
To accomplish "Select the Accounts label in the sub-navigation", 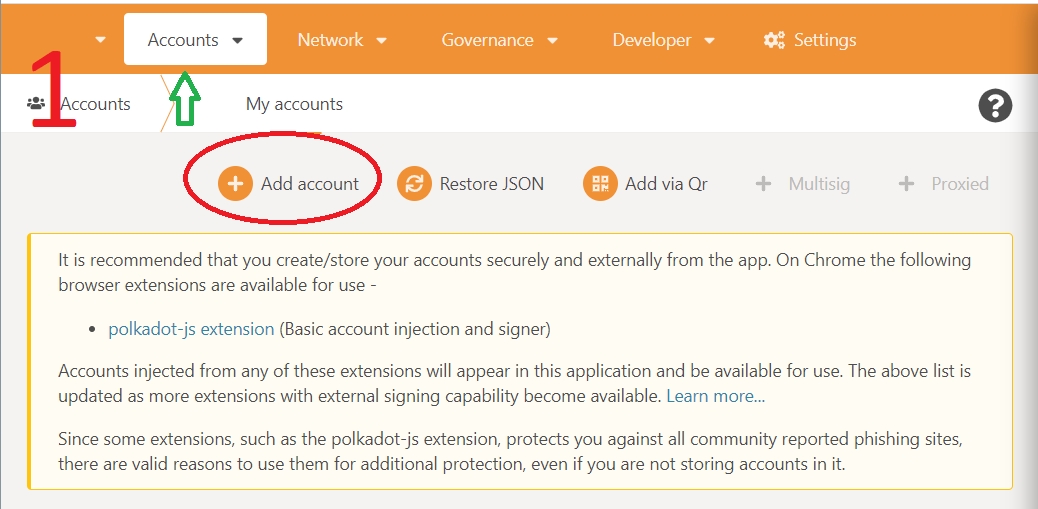I will (x=96, y=104).
